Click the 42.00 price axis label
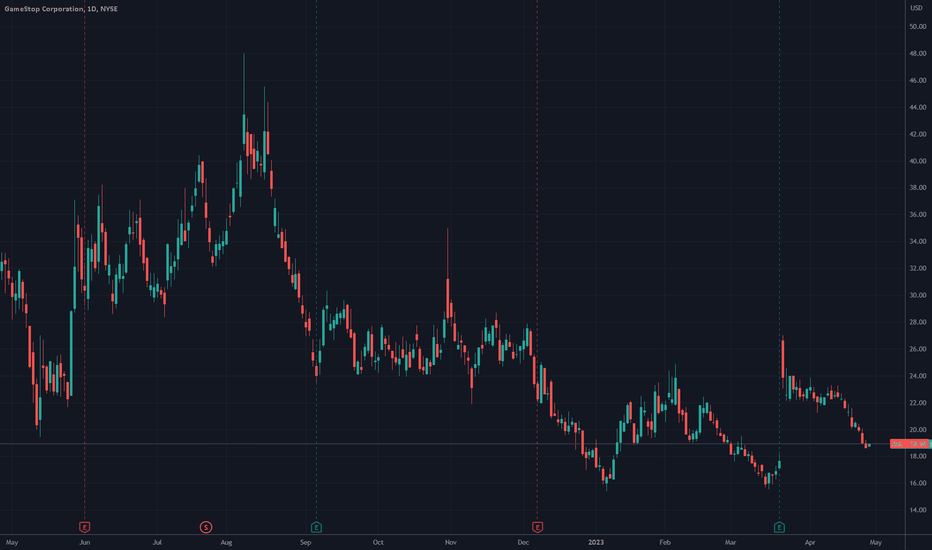Image resolution: width=932 pixels, height=550 pixels. point(917,134)
